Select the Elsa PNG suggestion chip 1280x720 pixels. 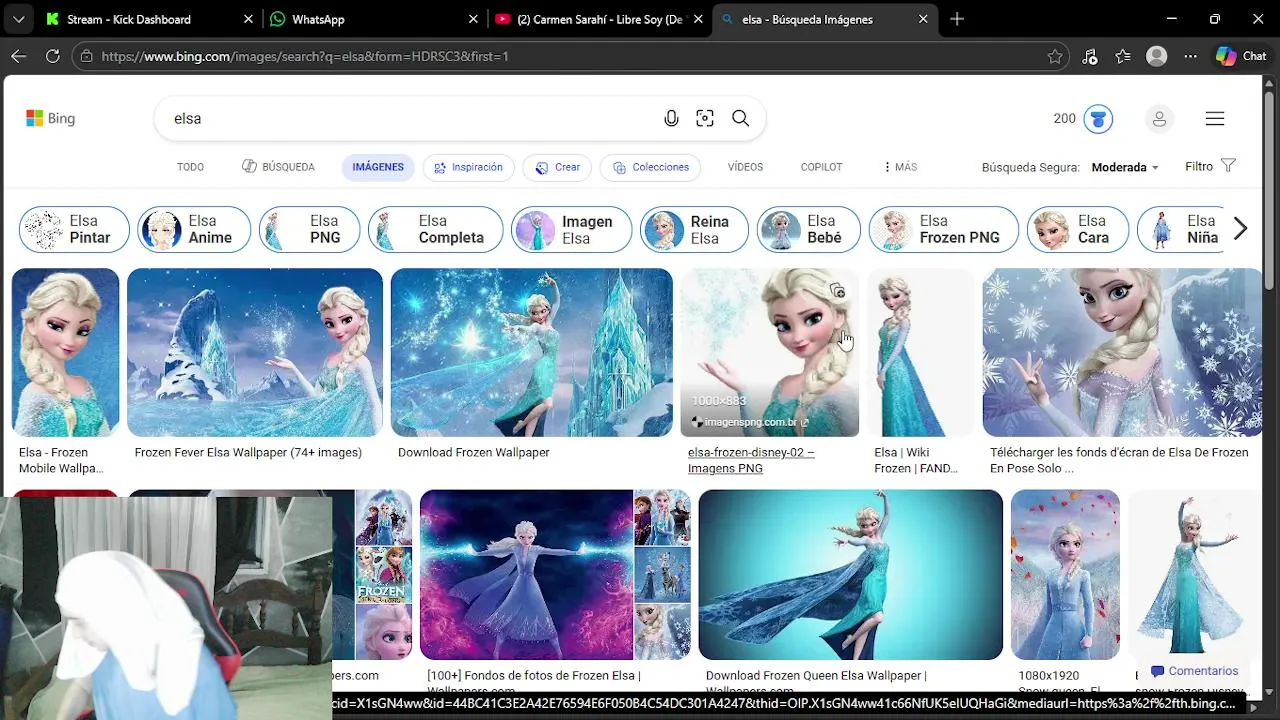tap(309, 229)
